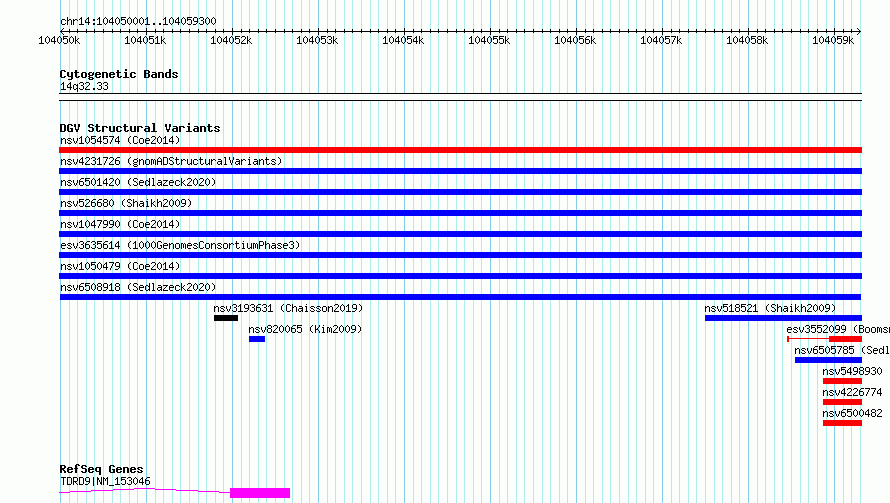Click the TDRD9|NM_153046 gene label
The image size is (890, 503).
[106, 481]
